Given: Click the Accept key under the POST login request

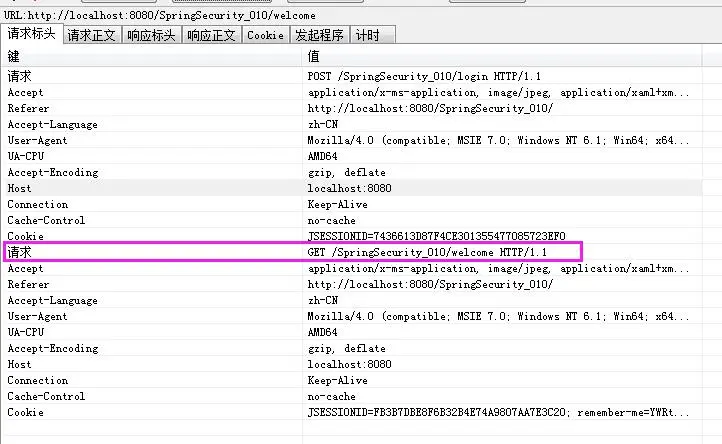Looking at the screenshot, I should point(25,93).
